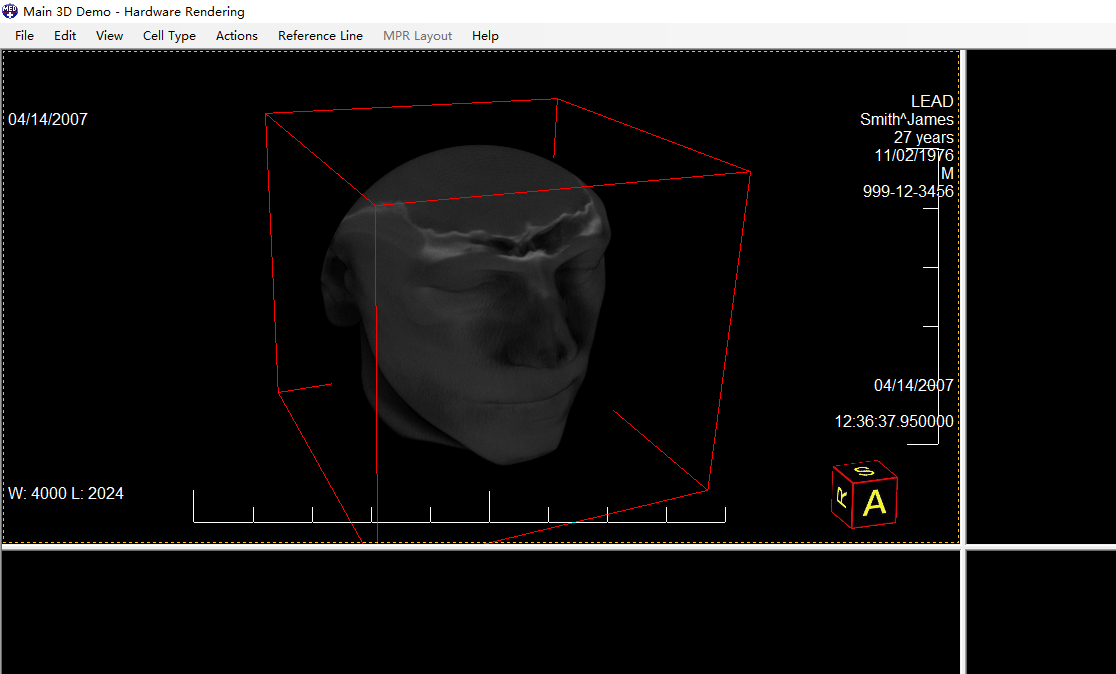Click the Help menu
This screenshot has width=1116, height=674.
click(485, 36)
